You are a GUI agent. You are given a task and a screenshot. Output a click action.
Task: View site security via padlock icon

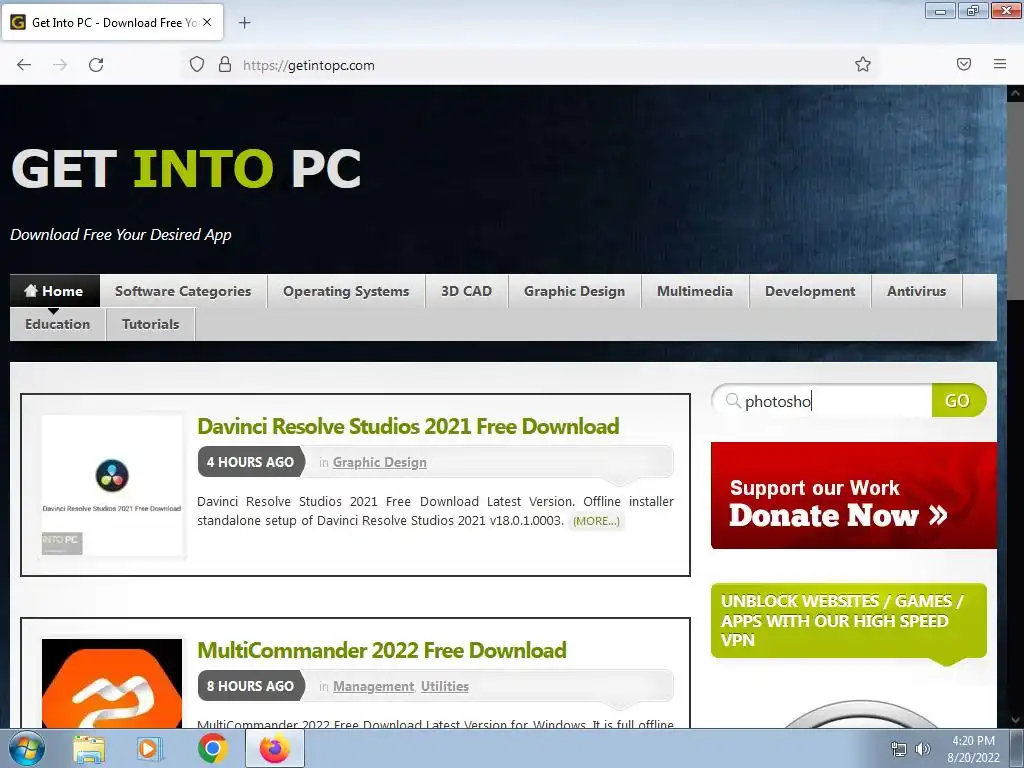[225, 65]
